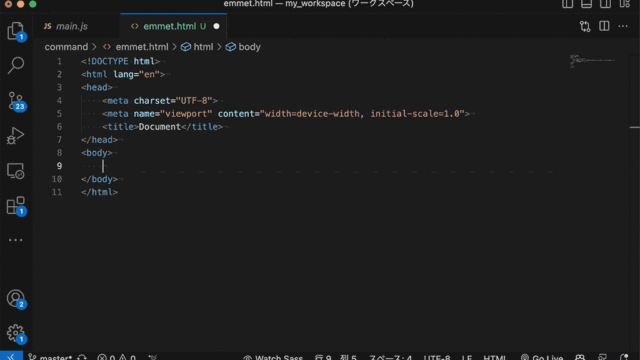Toggle the primary side bar layout icon

(567, 4)
